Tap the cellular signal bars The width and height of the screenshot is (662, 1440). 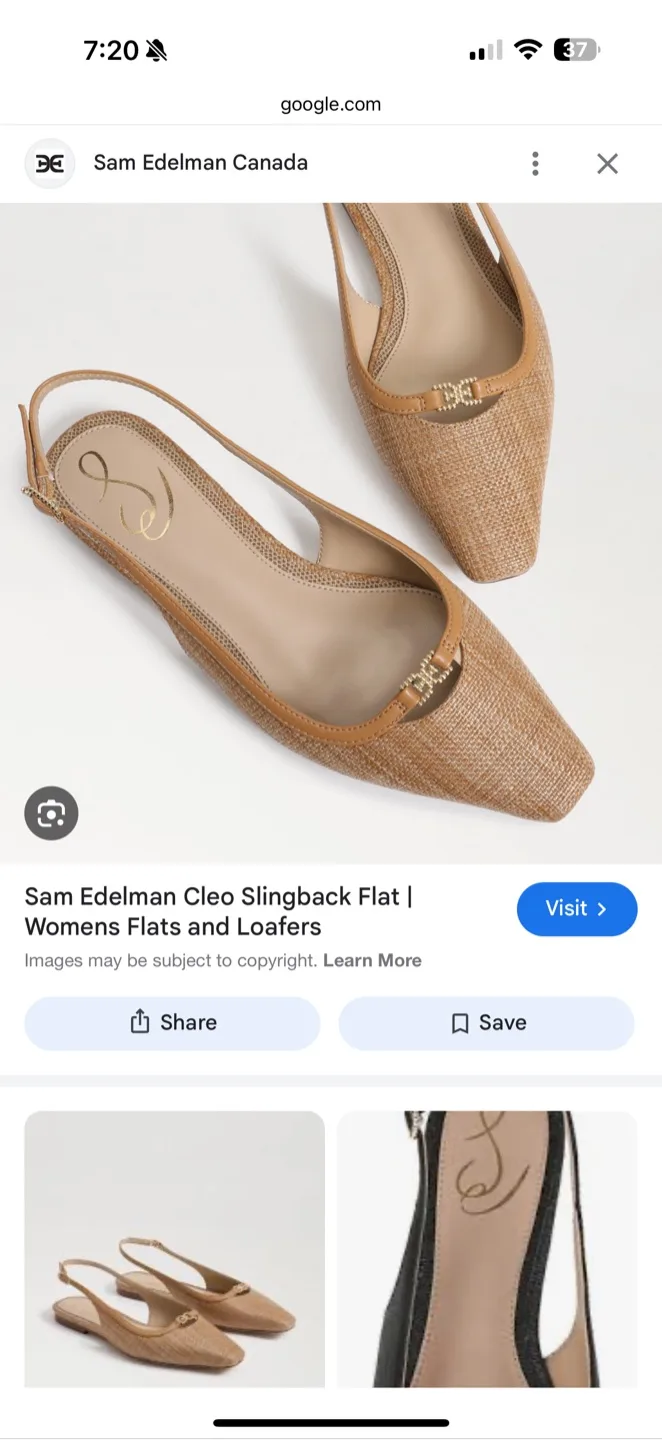485,50
